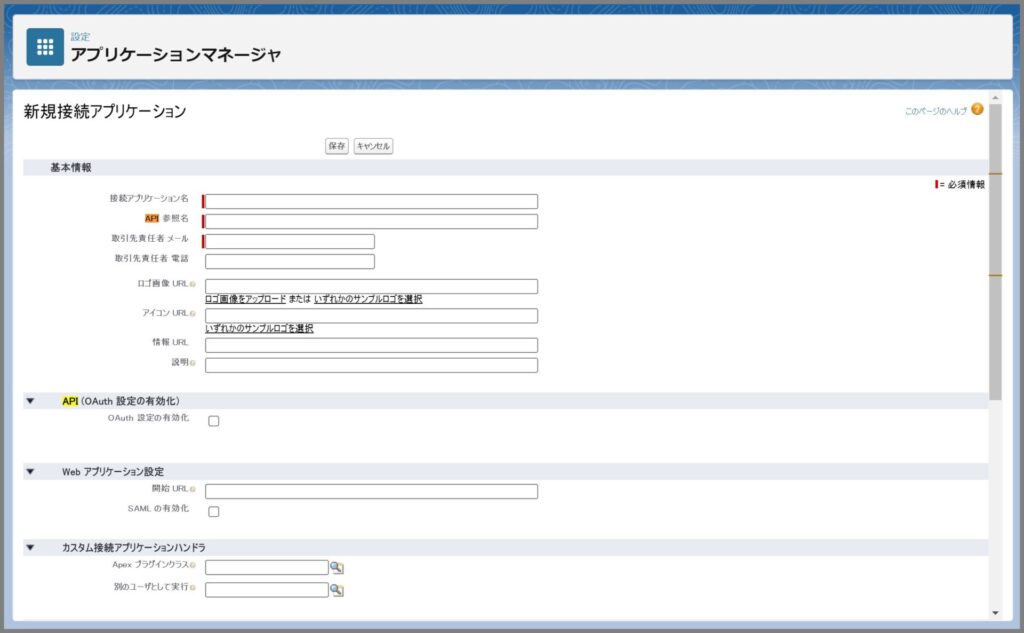Open the 設定 breadcrumb link
Viewport: 1024px width, 633px height.
click(81, 35)
